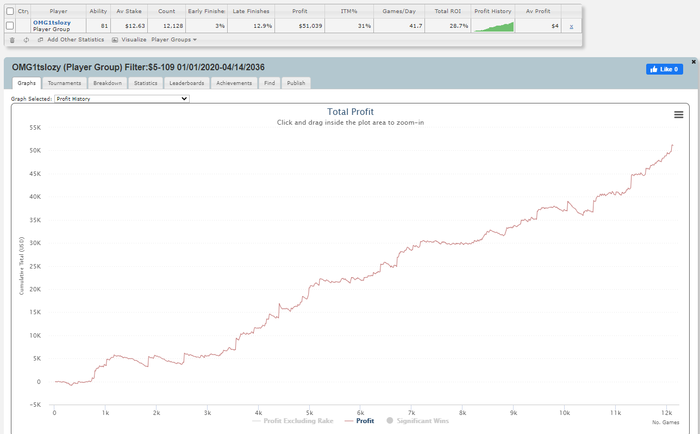The height and width of the screenshot is (434, 700).
Task: Click the refresh icon next to trash
Action: pos(26,40)
